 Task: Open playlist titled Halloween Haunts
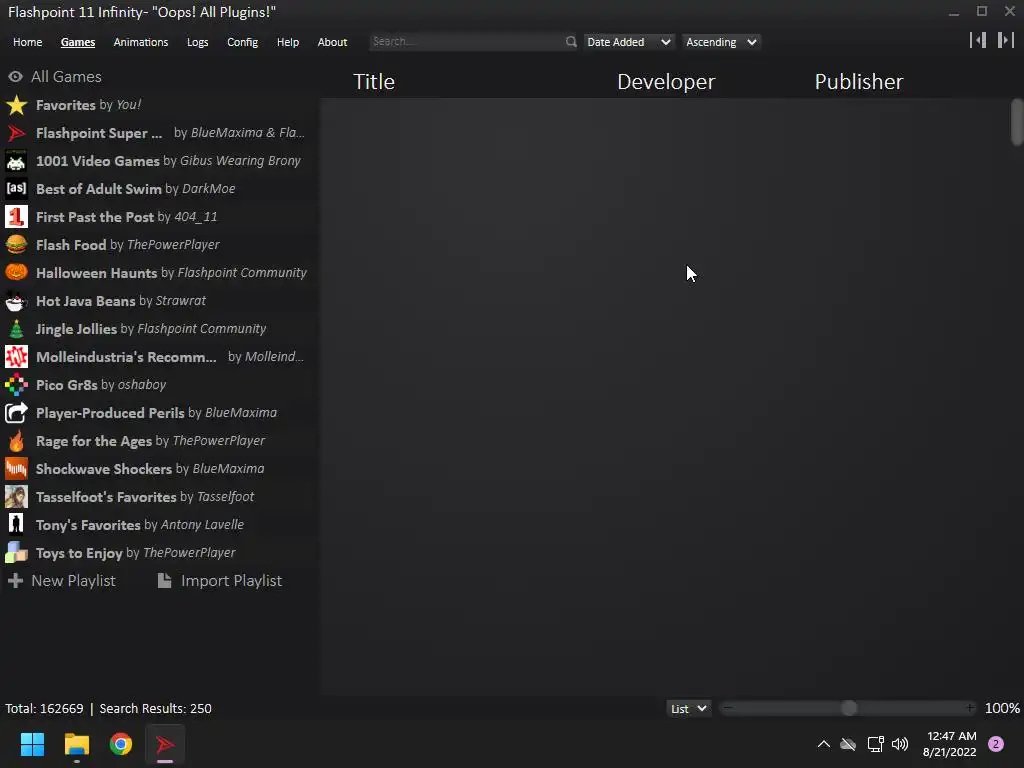pos(97,273)
